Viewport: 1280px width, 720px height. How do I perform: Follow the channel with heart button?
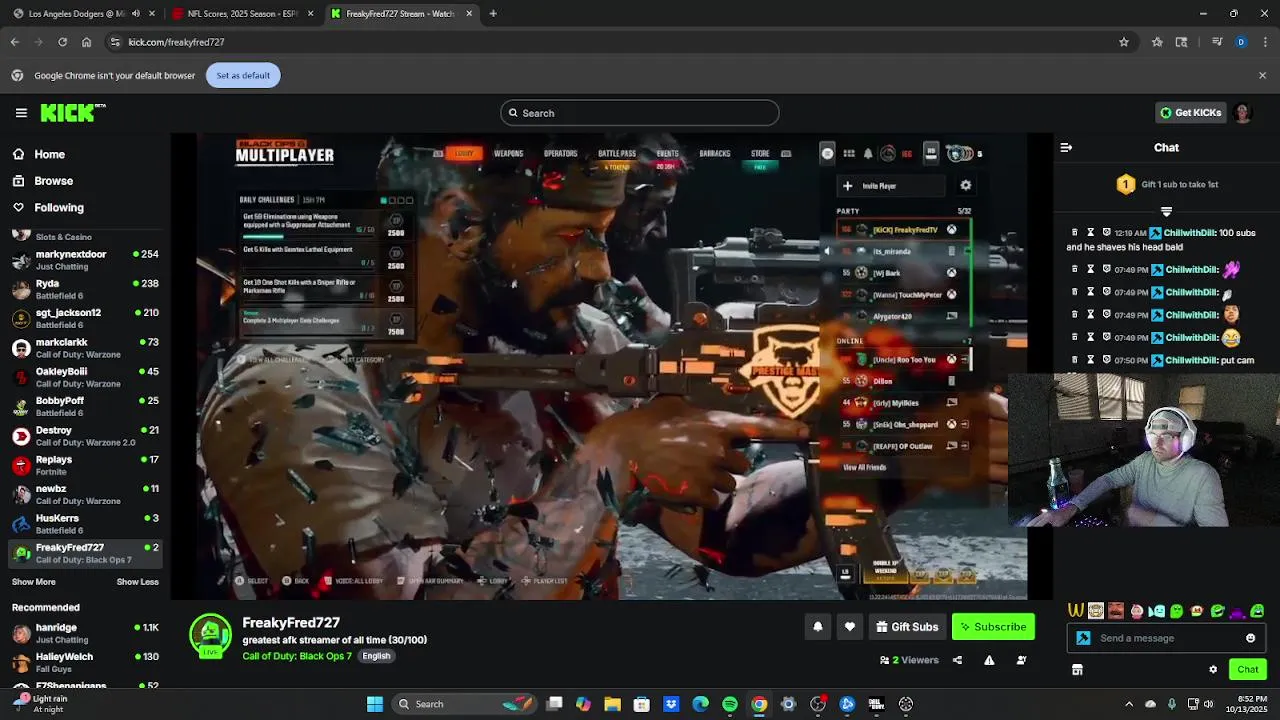849,627
